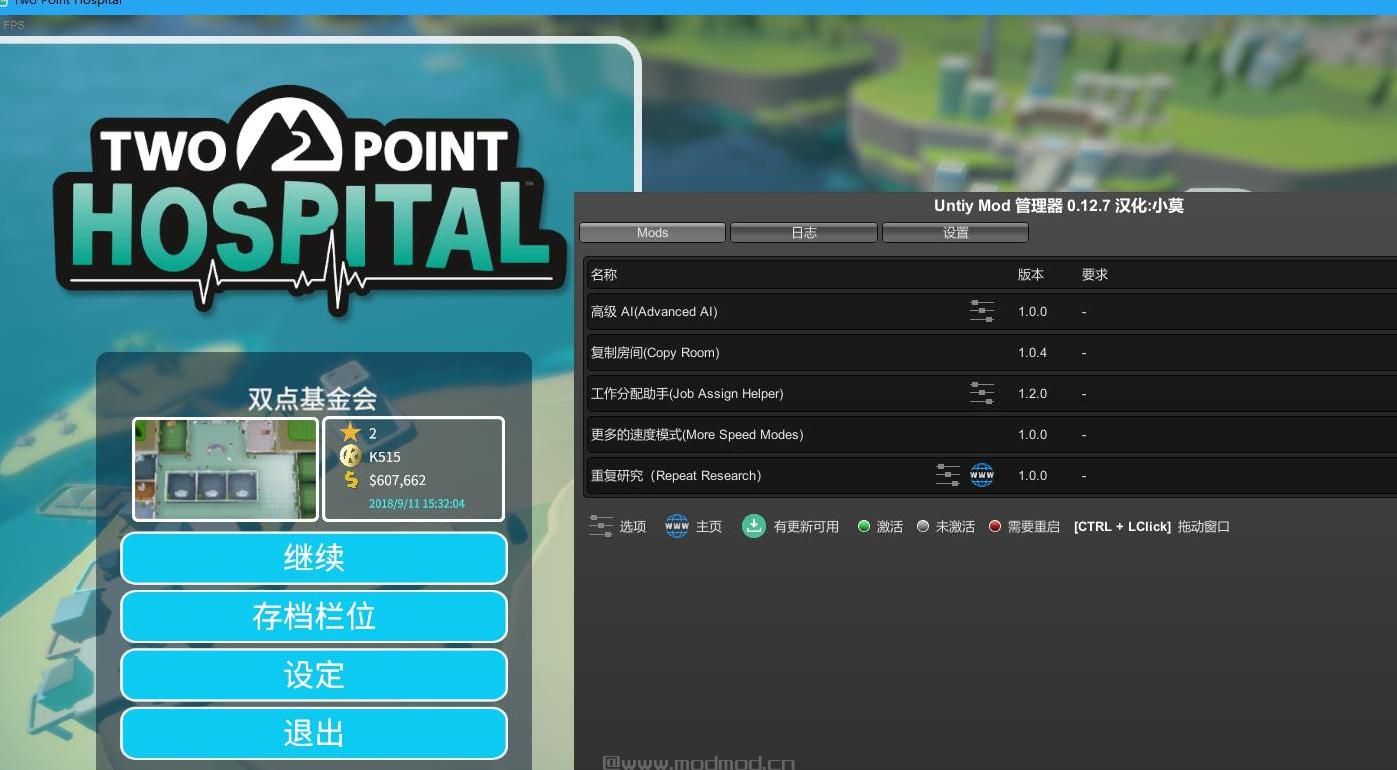Click the Kudosh coin icon beside K515
Screen dimensions: 1397x770
pyautogui.click(x=350, y=456)
